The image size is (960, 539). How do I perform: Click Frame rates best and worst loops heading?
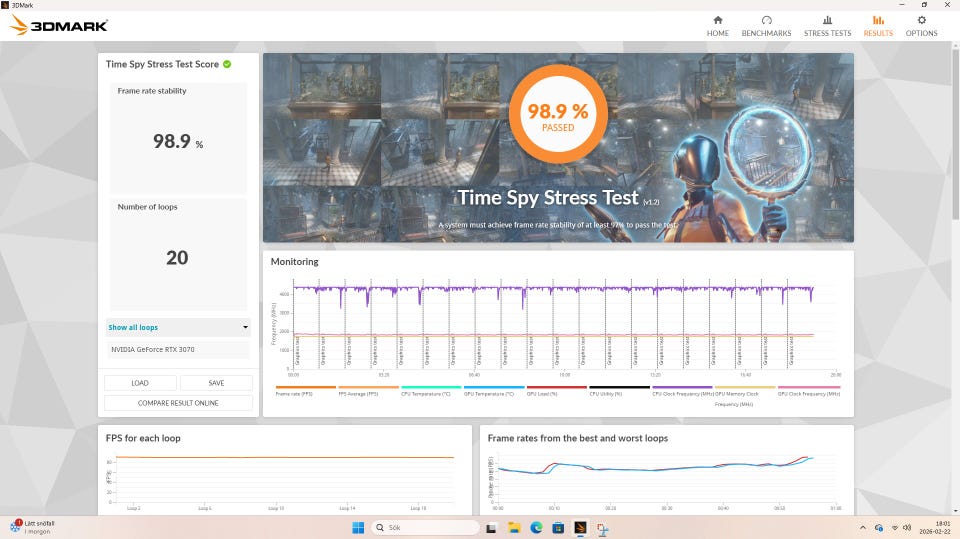(577, 438)
